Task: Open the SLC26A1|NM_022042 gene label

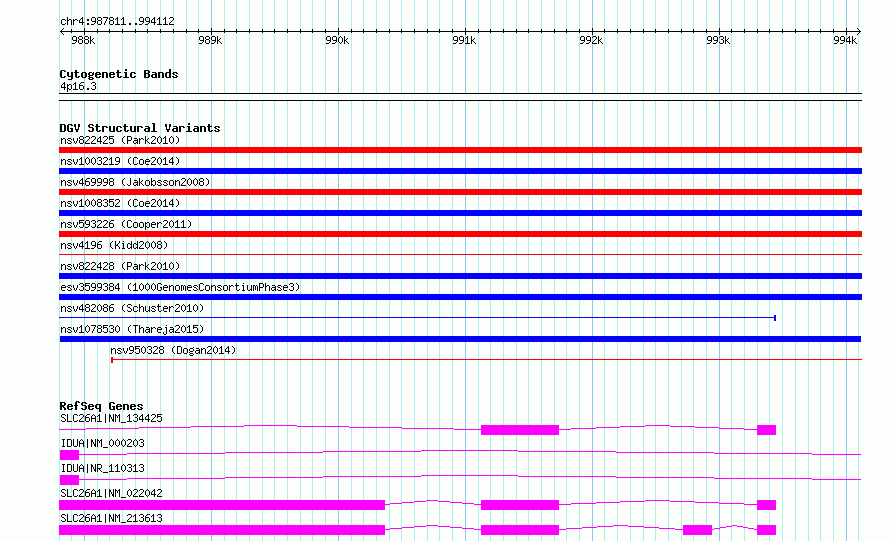Action: [111, 493]
